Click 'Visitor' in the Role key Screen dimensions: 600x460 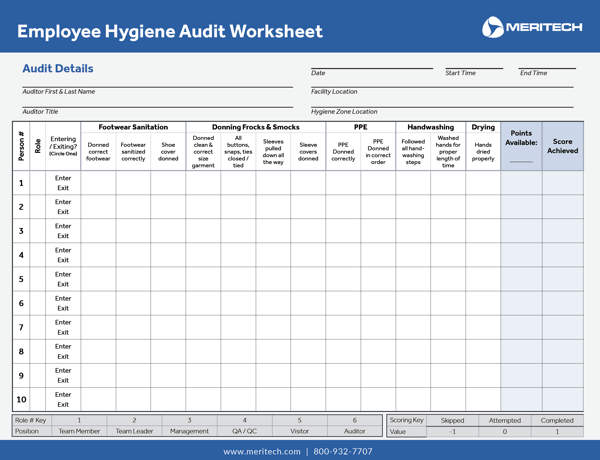tap(299, 431)
